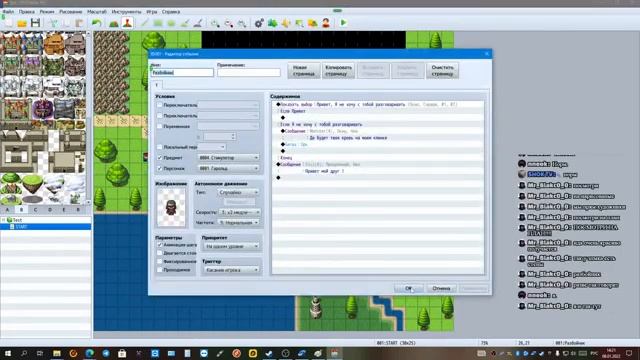Click the Примечание note input field
The image size is (640, 360).
coord(249,72)
